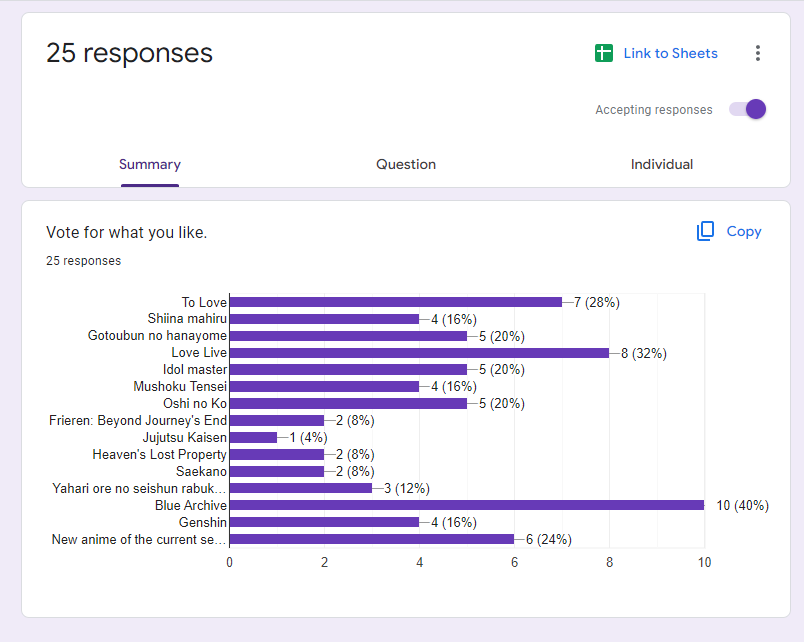
Task: Click the 'Blue Archive' axis label
Action: (191, 505)
